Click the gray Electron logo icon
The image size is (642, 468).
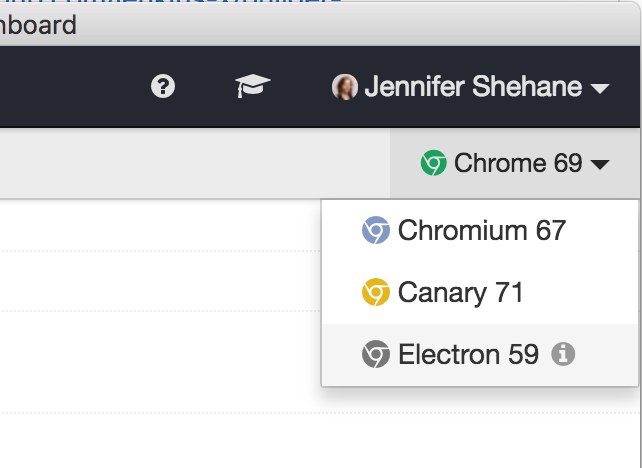pyautogui.click(x=375, y=354)
